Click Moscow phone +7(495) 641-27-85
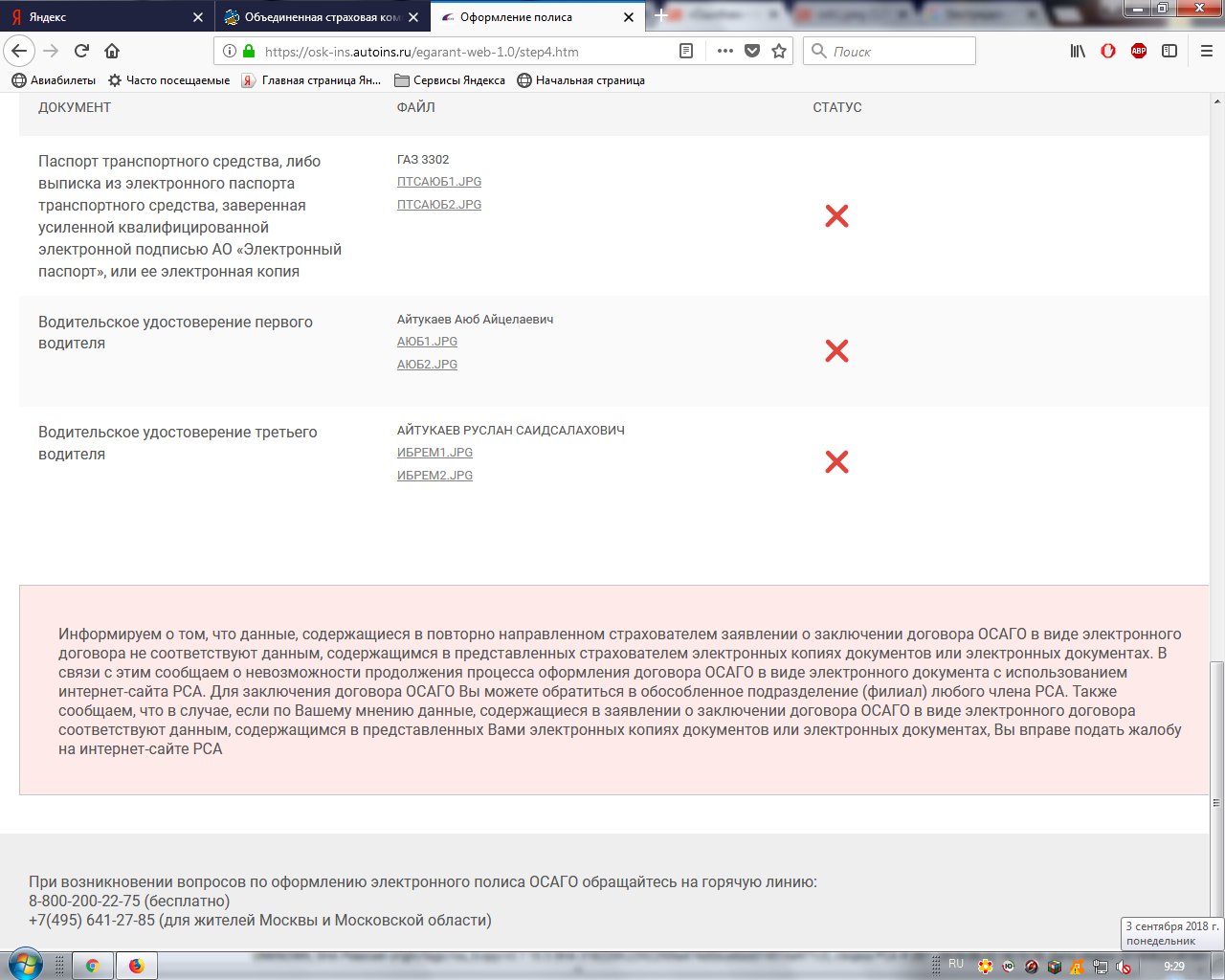This screenshot has height=980, width=1225. [x=92, y=921]
